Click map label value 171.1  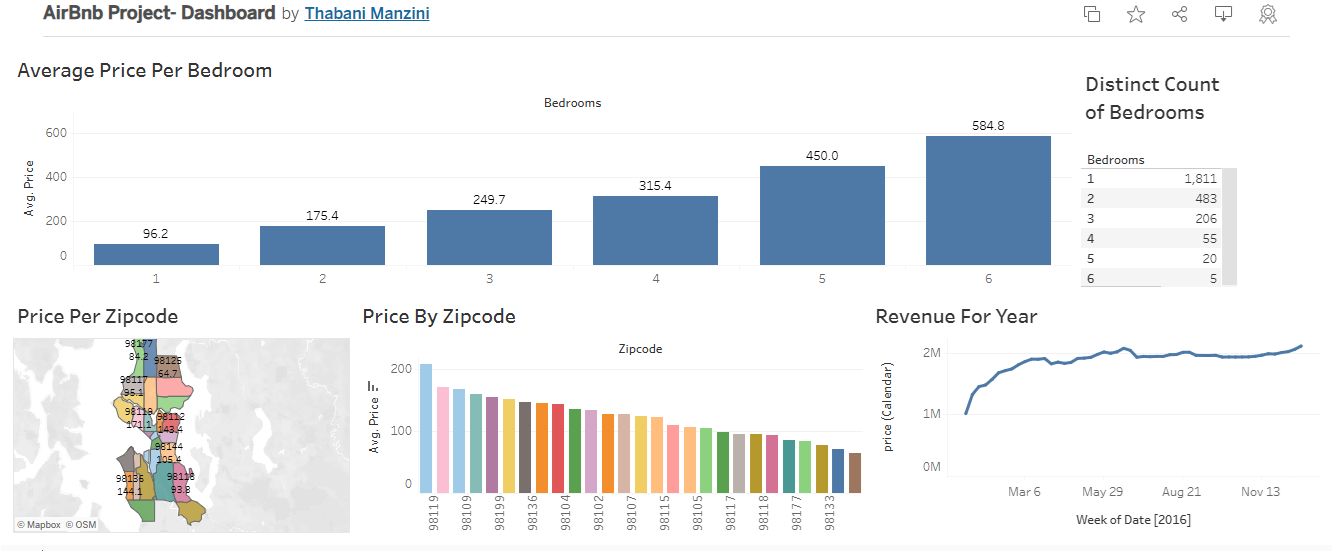click(139, 425)
